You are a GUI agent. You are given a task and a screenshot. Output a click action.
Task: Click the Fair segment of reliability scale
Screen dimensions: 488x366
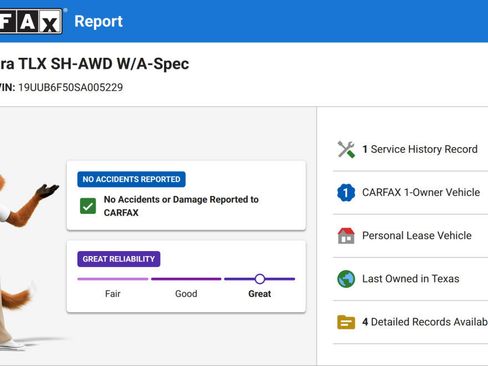coord(113,279)
